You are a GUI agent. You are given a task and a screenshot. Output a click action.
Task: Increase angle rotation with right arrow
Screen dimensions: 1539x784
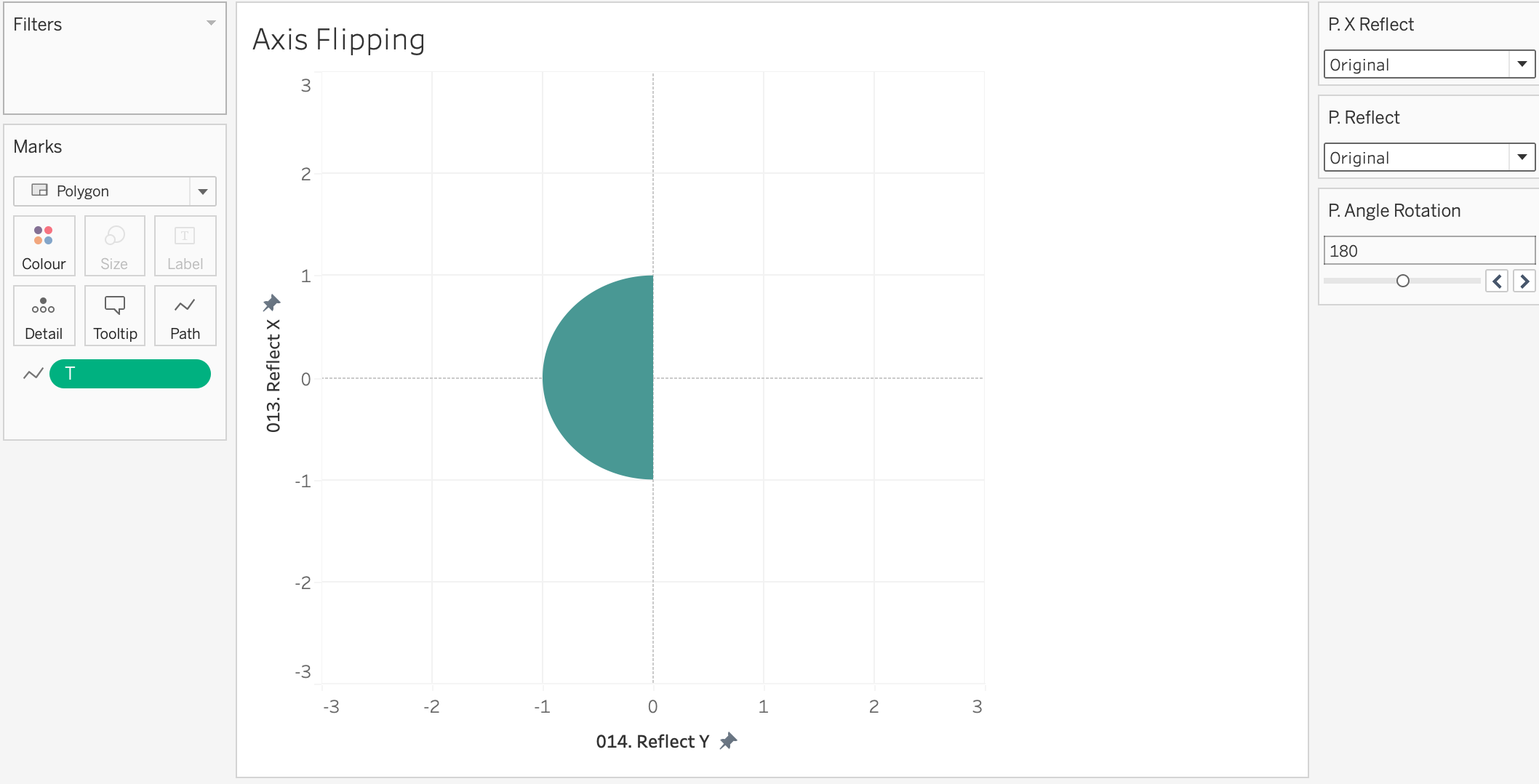1524,281
